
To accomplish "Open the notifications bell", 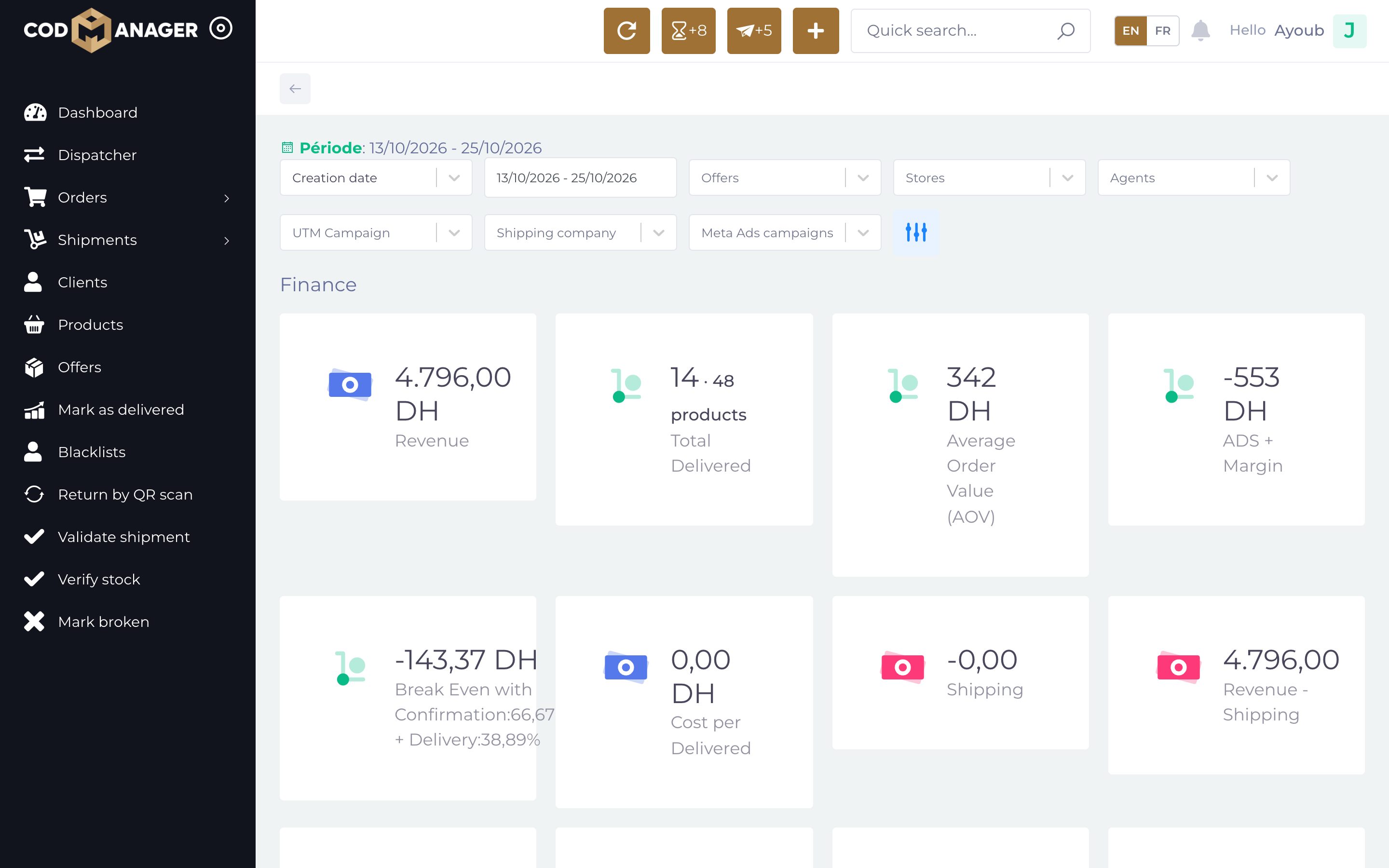I will 1200,30.
